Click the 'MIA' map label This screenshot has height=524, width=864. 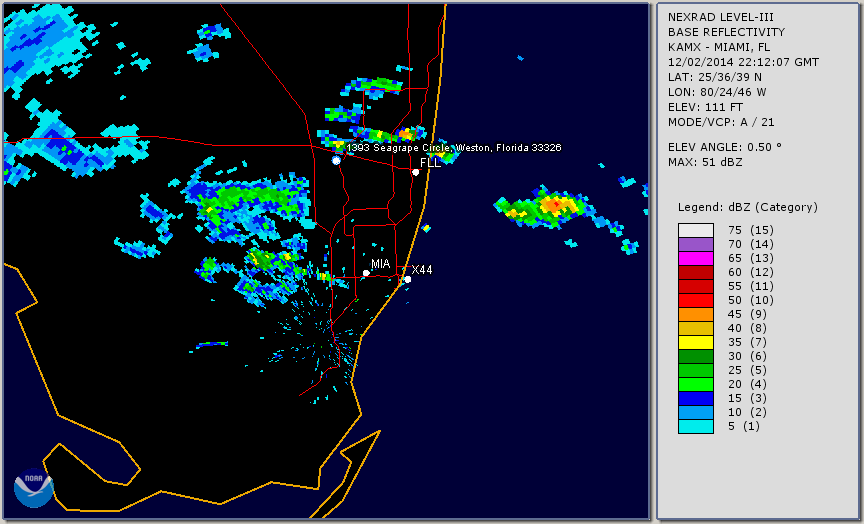[x=380, y=264]
